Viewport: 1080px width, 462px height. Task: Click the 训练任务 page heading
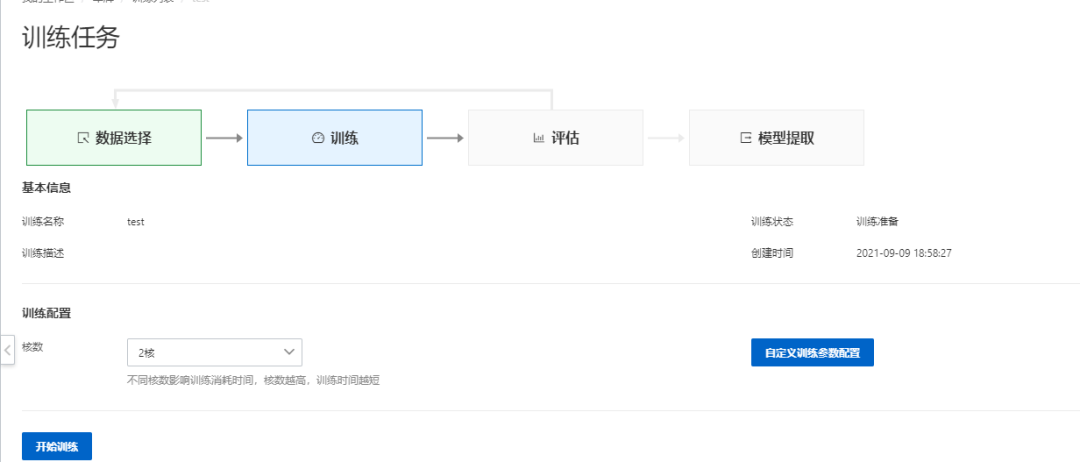coord(71,38)
